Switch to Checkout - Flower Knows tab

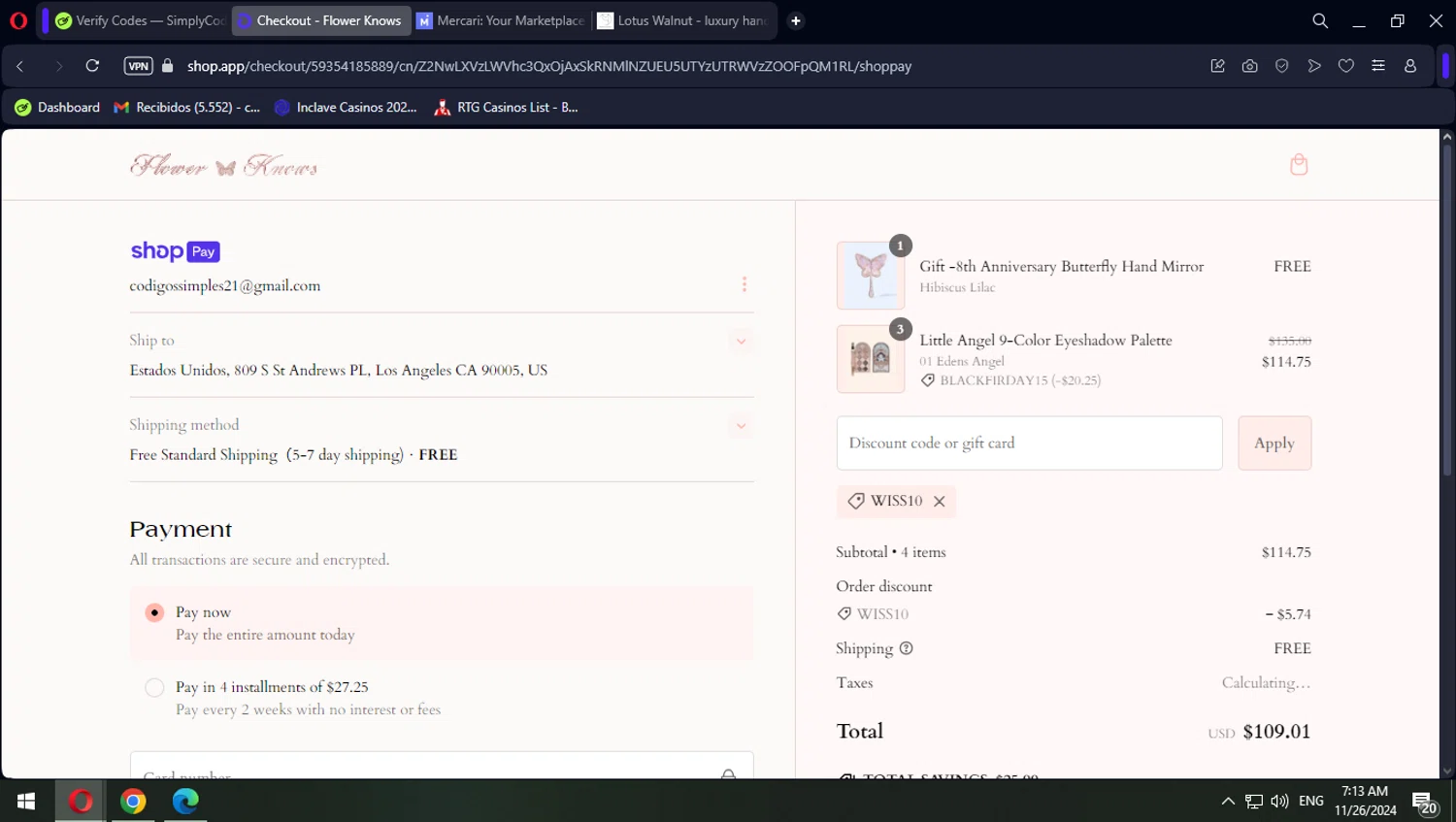click(321, 20)
